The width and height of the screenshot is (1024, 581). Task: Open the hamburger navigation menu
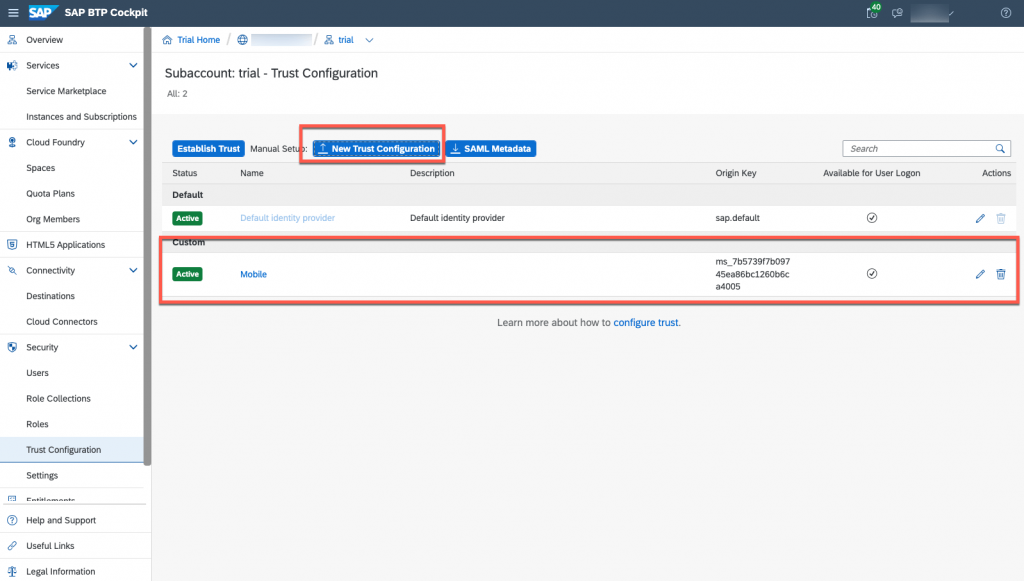point(13,13)
